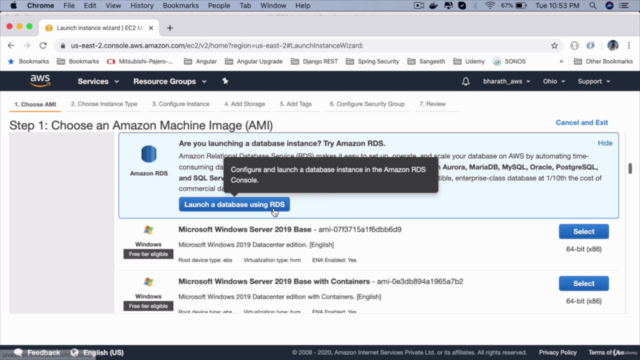Click Windows icon for Server 2019 Base

148,230
